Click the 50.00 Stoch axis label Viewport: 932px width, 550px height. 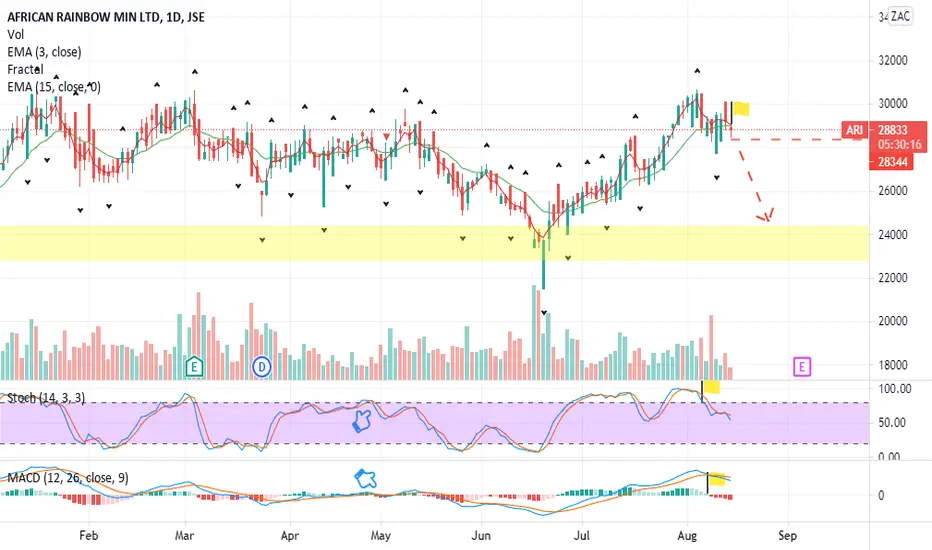[892, 423]
